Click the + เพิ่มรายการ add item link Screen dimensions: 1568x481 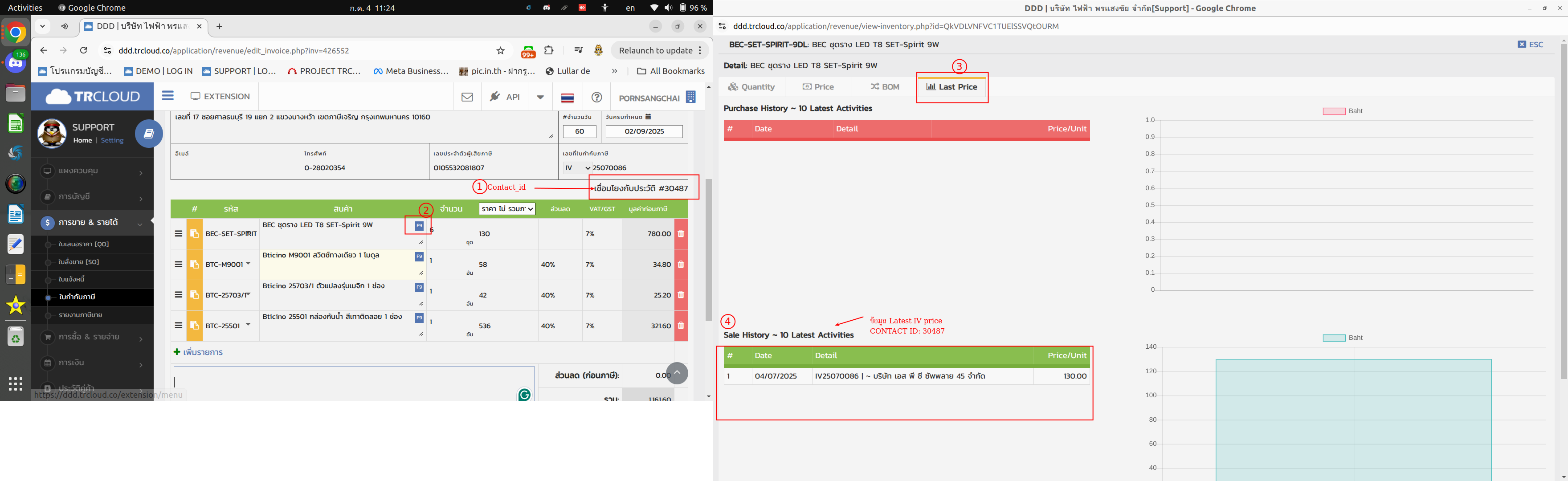click(x=198, y=352)
